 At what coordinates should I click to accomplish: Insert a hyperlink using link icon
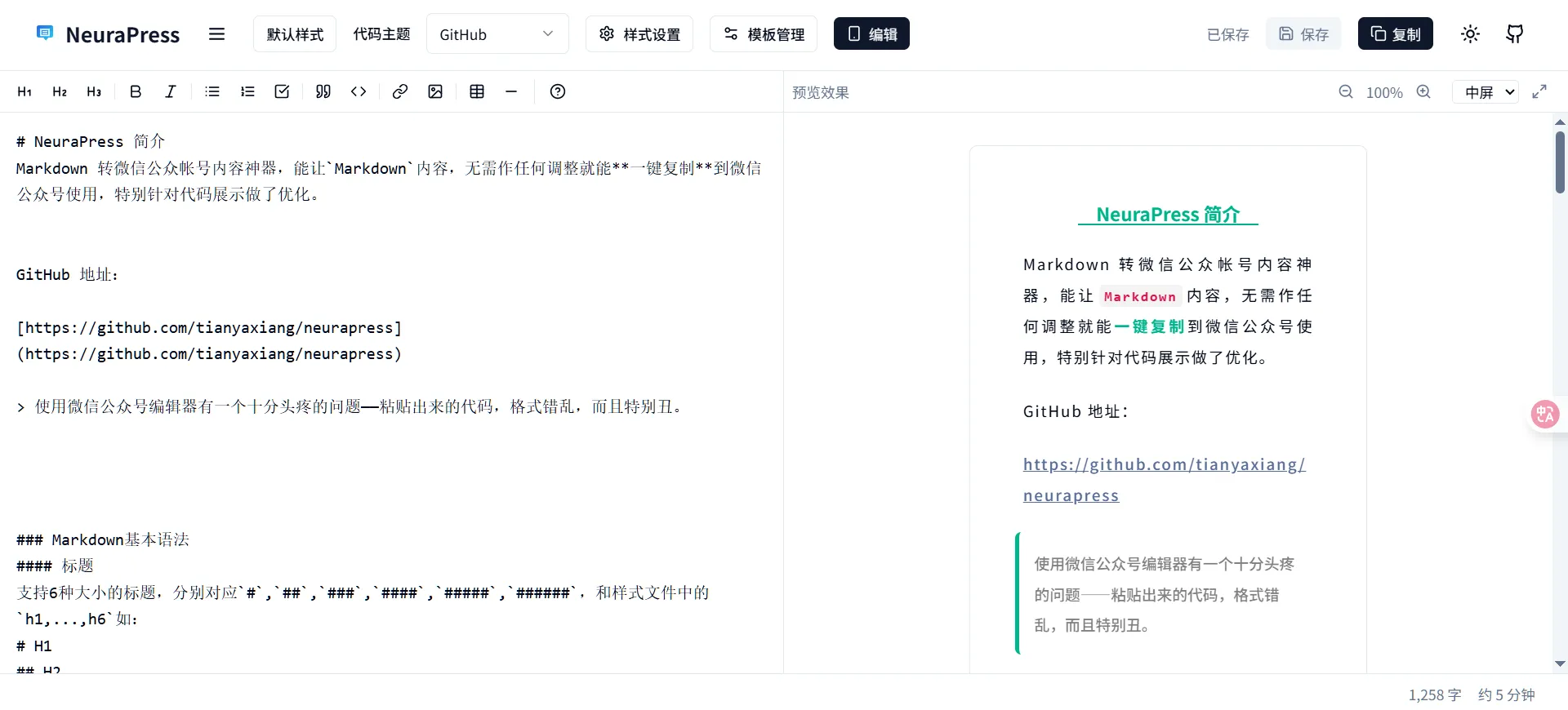pos(399,91)
